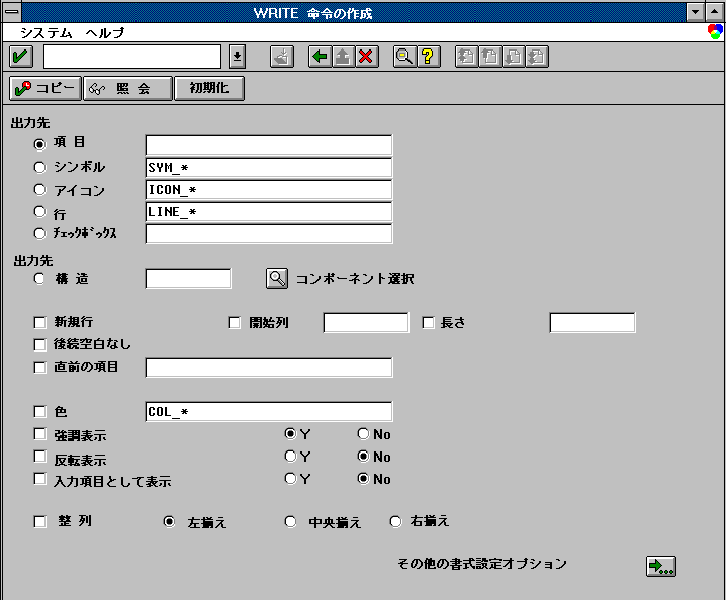The image size is (726, 602).
Task: Click the find magnifier toolbar icon
Action: [405, 57]
